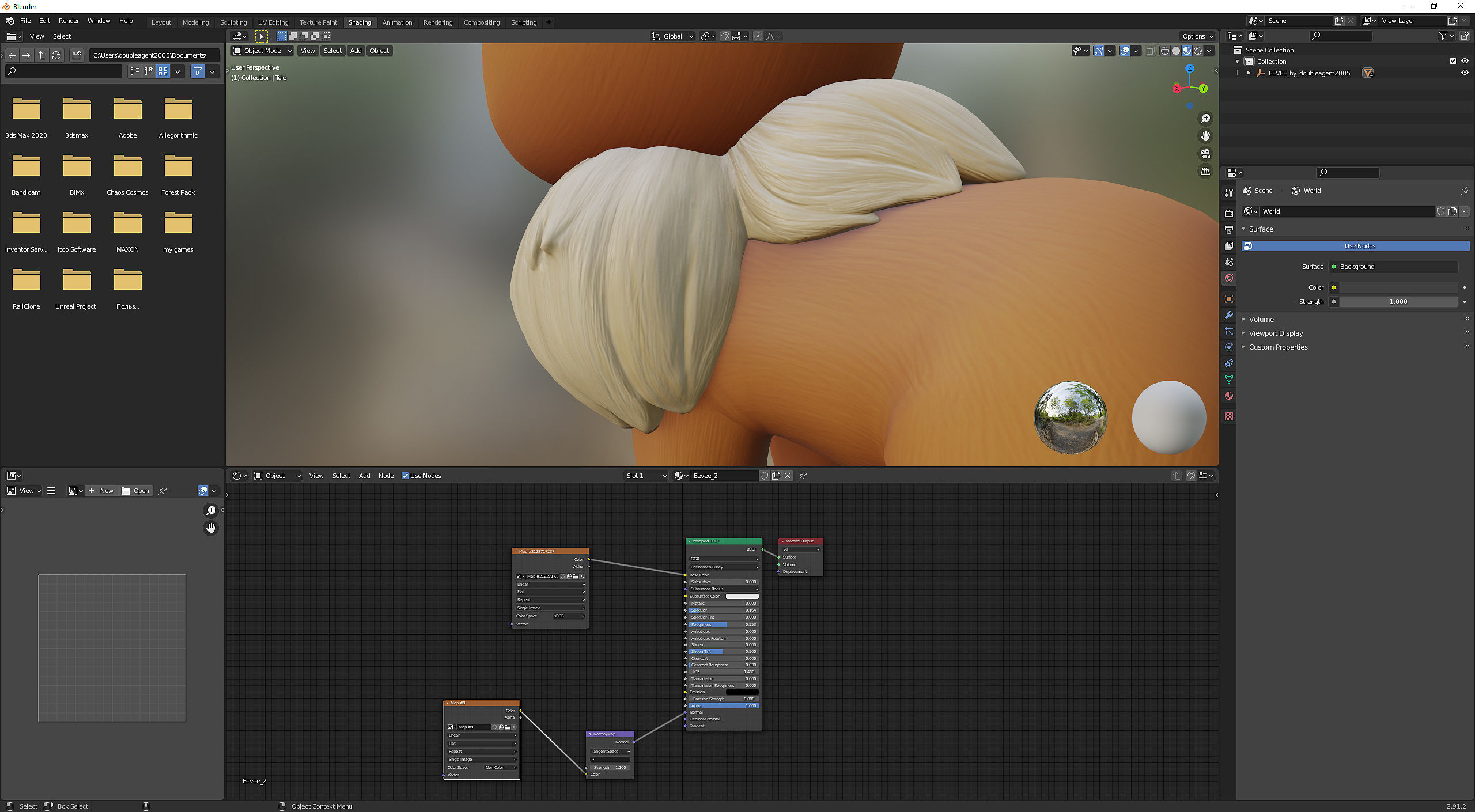Hide EEVEE_by_doubleagent2005 with eye icon
This screenshot has height=812, width=1475.
(1464, 73)
